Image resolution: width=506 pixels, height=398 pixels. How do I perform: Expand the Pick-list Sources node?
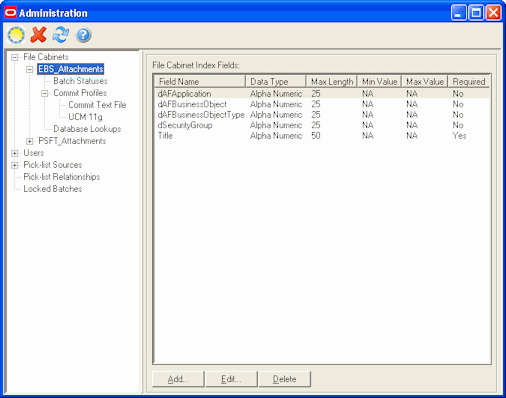tap(15, 165)
